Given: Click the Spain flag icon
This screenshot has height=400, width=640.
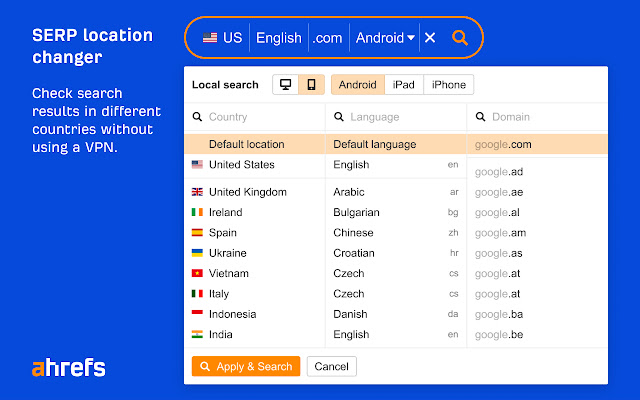Looking at the screenshot, I should 197,233.
